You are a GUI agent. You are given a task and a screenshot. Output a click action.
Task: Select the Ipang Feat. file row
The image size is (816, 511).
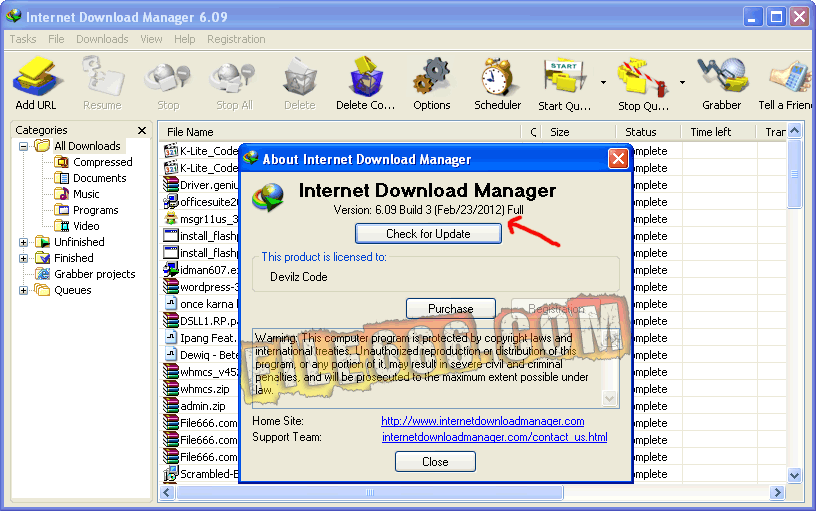click(201, 338)
